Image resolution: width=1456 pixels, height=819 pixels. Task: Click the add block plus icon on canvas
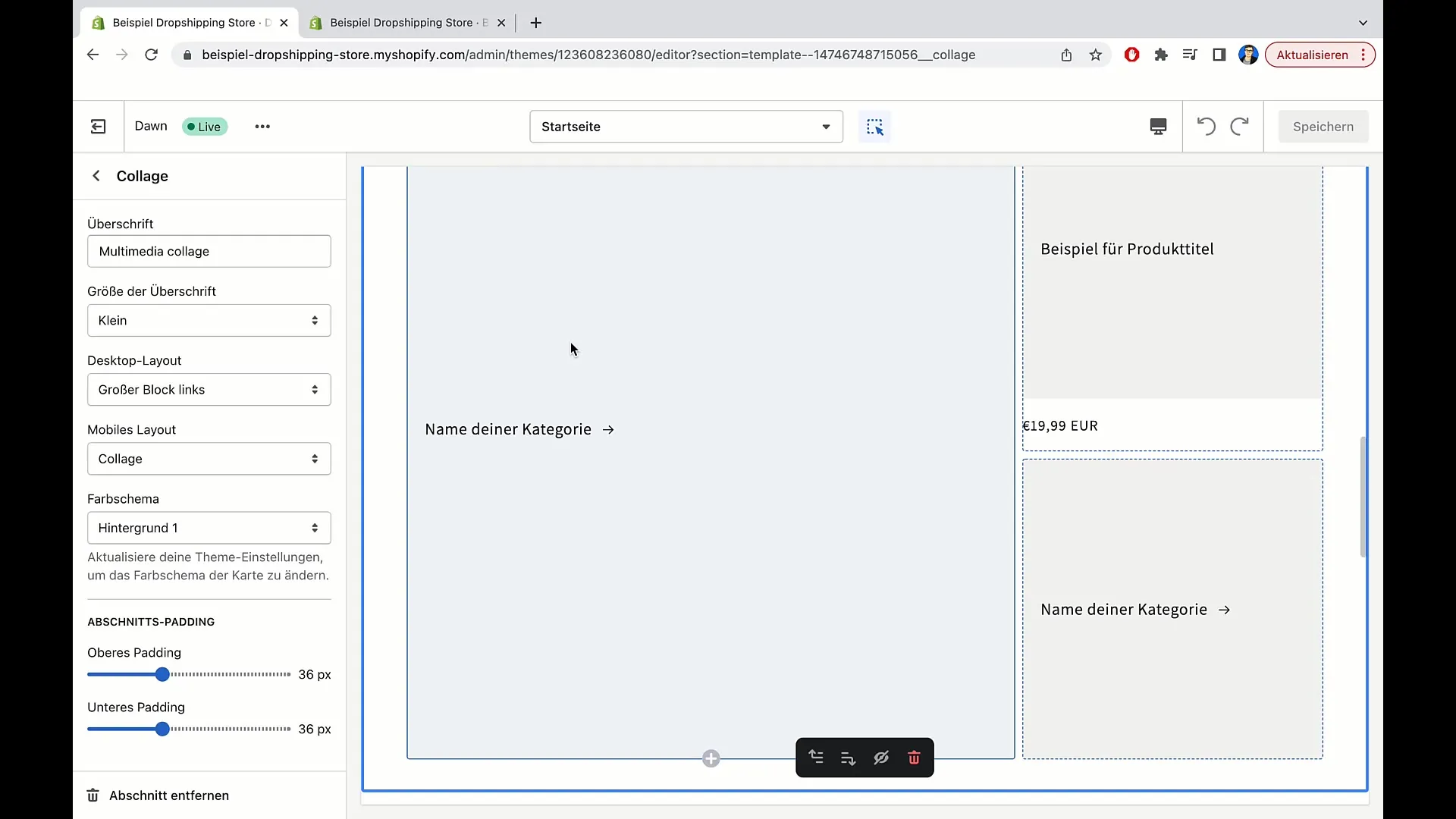(711, 758)
